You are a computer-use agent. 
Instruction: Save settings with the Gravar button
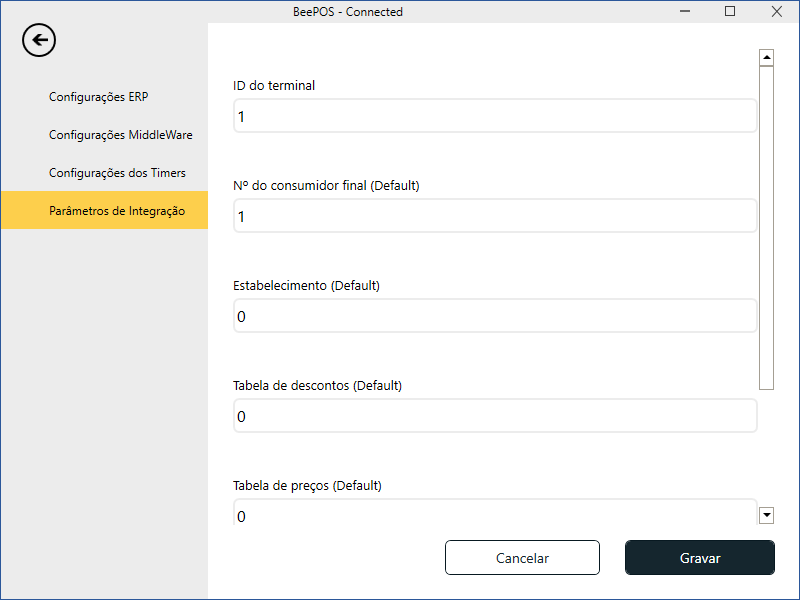coord(700,558)
